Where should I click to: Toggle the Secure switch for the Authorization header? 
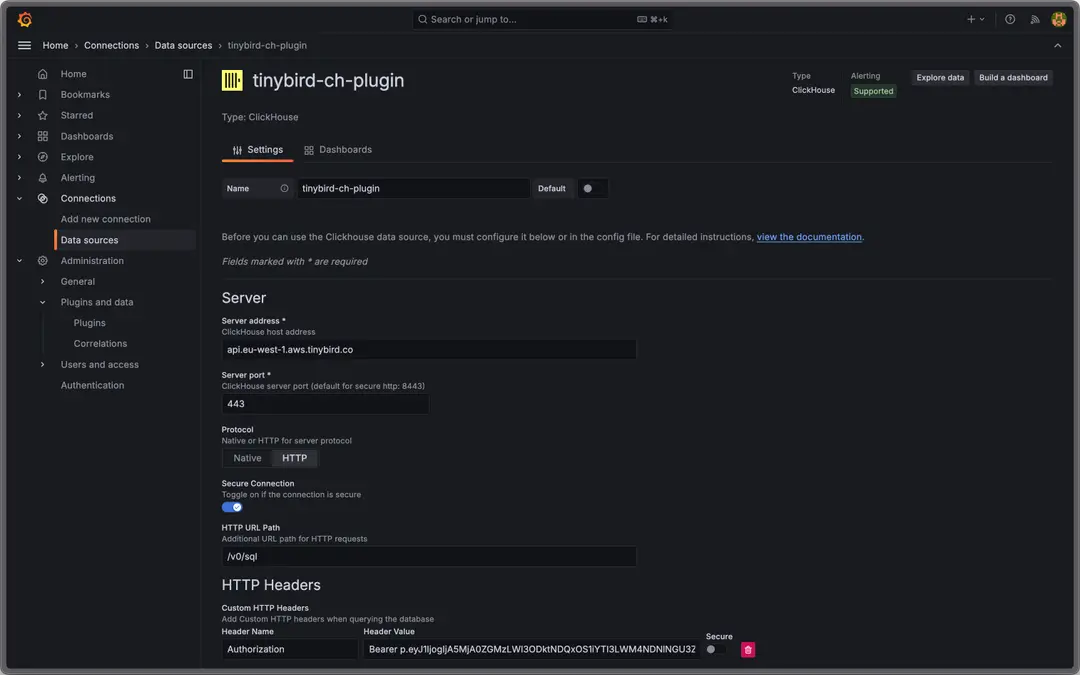click(716, 648)
